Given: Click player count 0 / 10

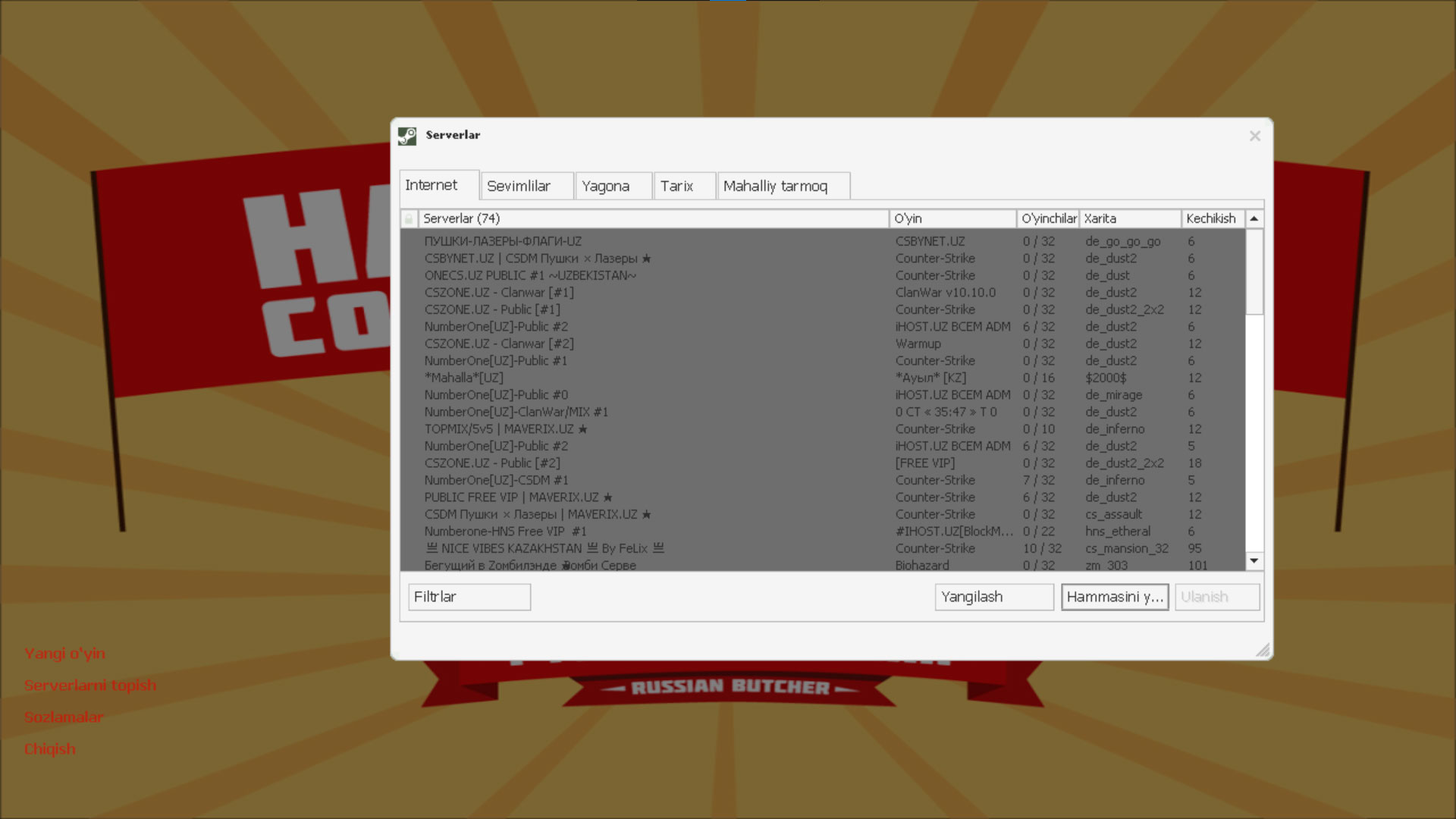Looking at the screenshot, I should click(x=1039, y=429).
